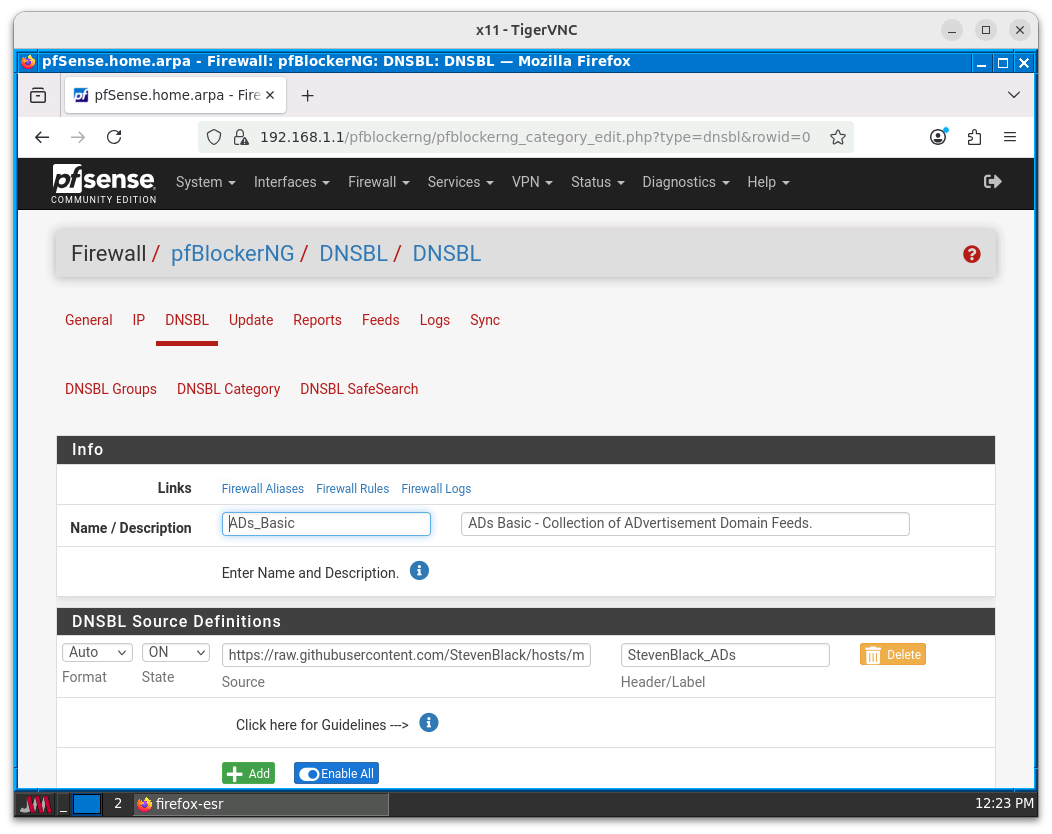Switch to the Update tab

251,320
